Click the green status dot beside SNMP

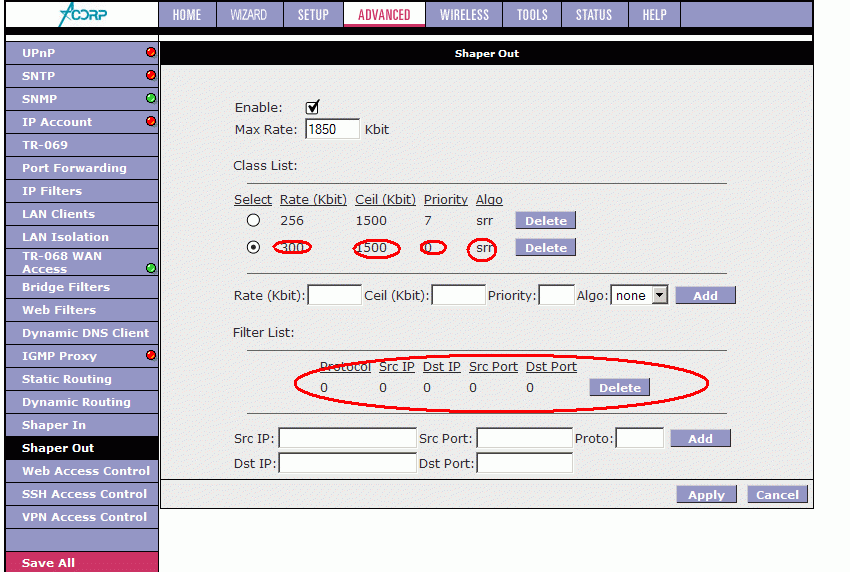151,98
